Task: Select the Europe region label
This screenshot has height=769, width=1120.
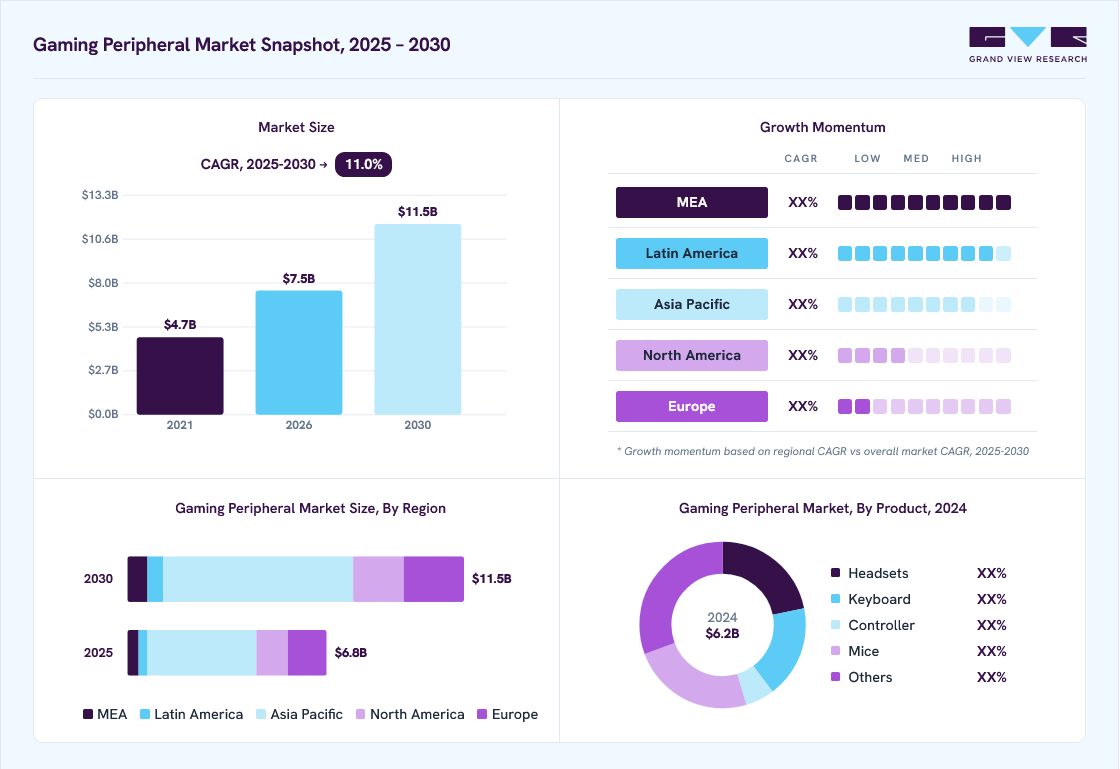Action: click(691, 406)
